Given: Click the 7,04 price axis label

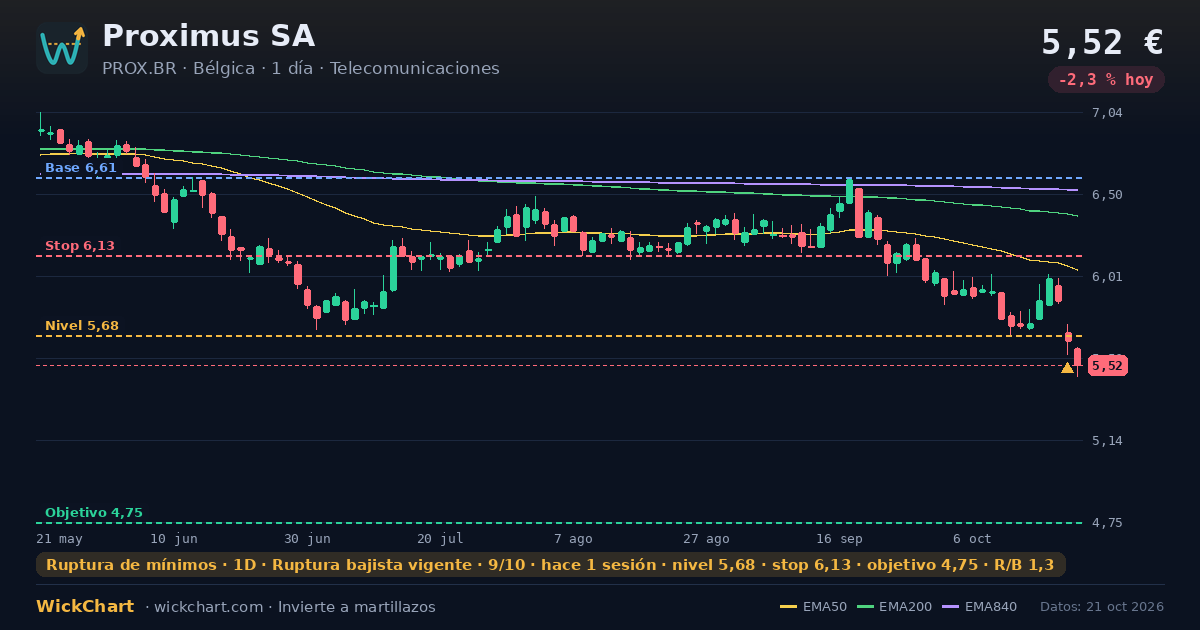Looking at the screenshot, I should pos(1107,113).
